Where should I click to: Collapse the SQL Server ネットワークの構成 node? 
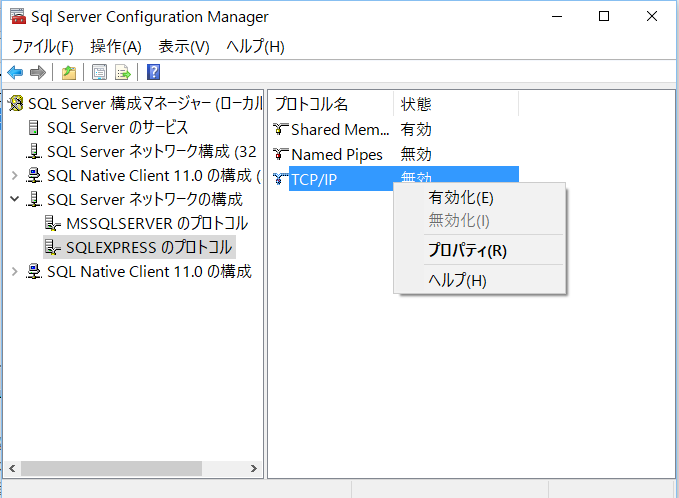pyautogui.click(x=15, y=199)
